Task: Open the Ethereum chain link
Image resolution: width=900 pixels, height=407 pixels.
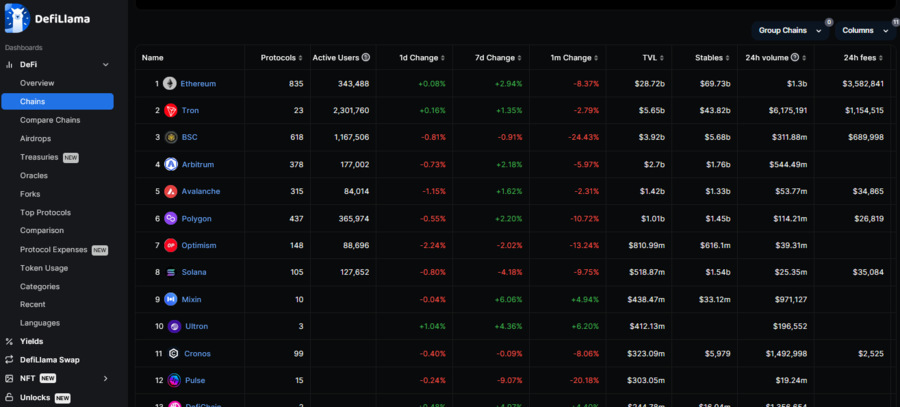Action: click(198, 84)
